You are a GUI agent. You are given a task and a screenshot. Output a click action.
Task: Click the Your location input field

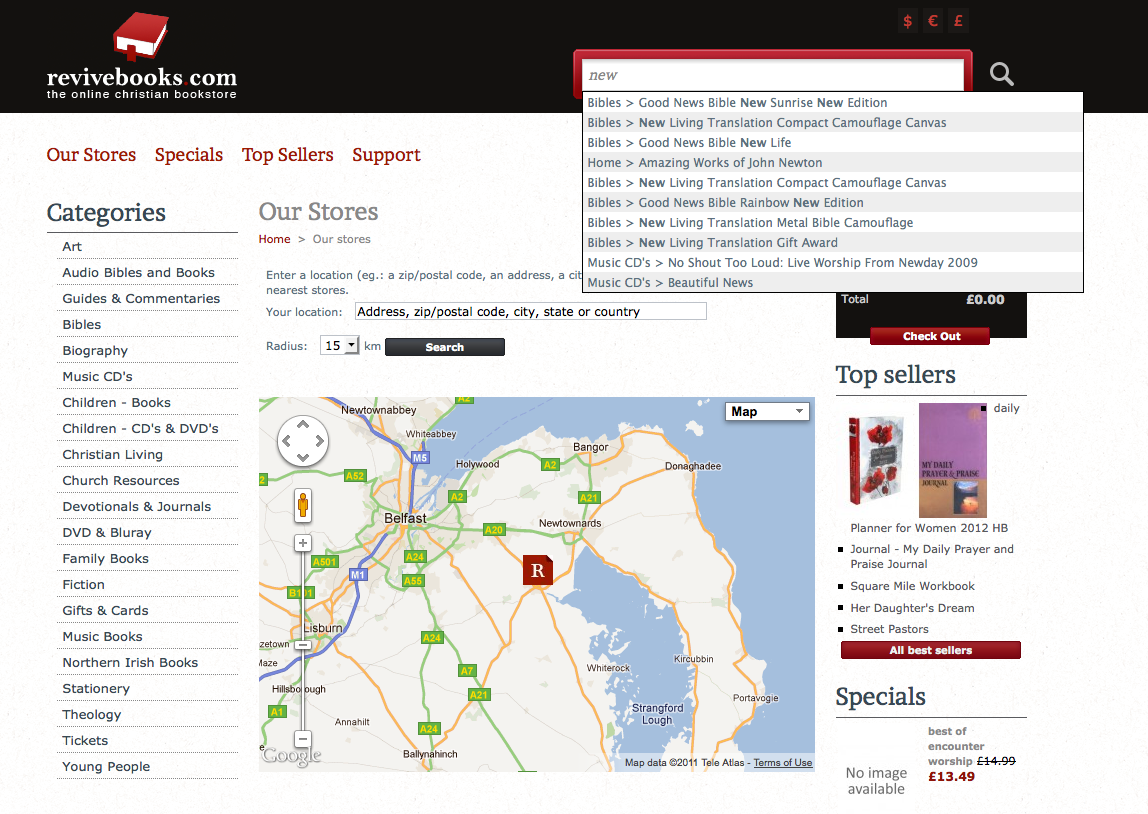530,312
